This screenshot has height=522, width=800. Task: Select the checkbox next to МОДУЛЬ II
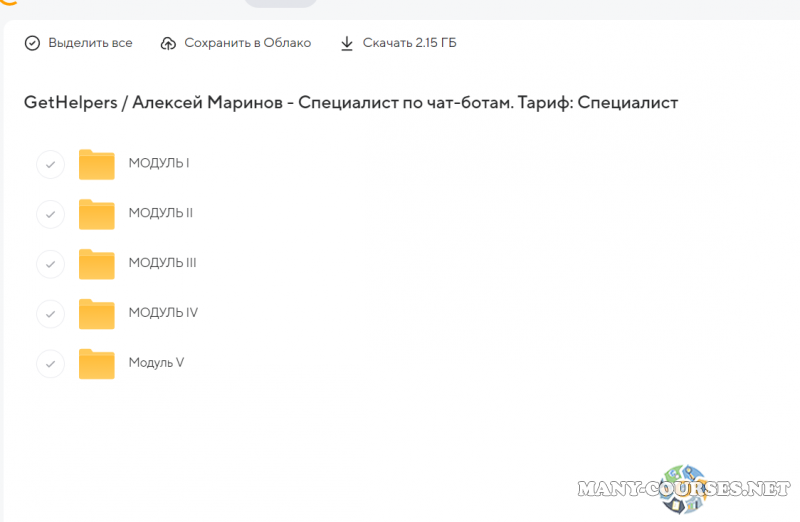(50, 214)
